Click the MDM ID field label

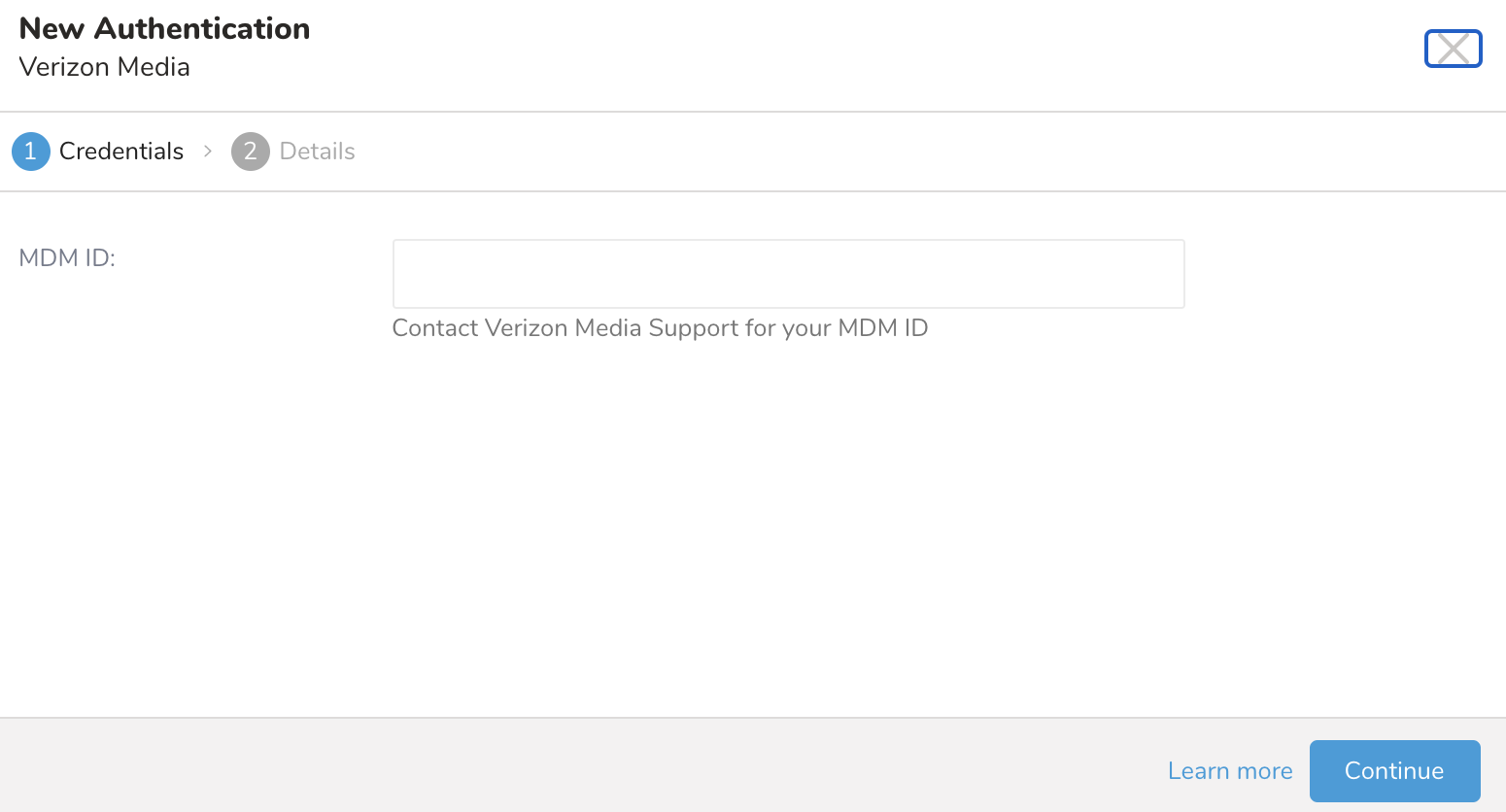click(x=67, y=258)
